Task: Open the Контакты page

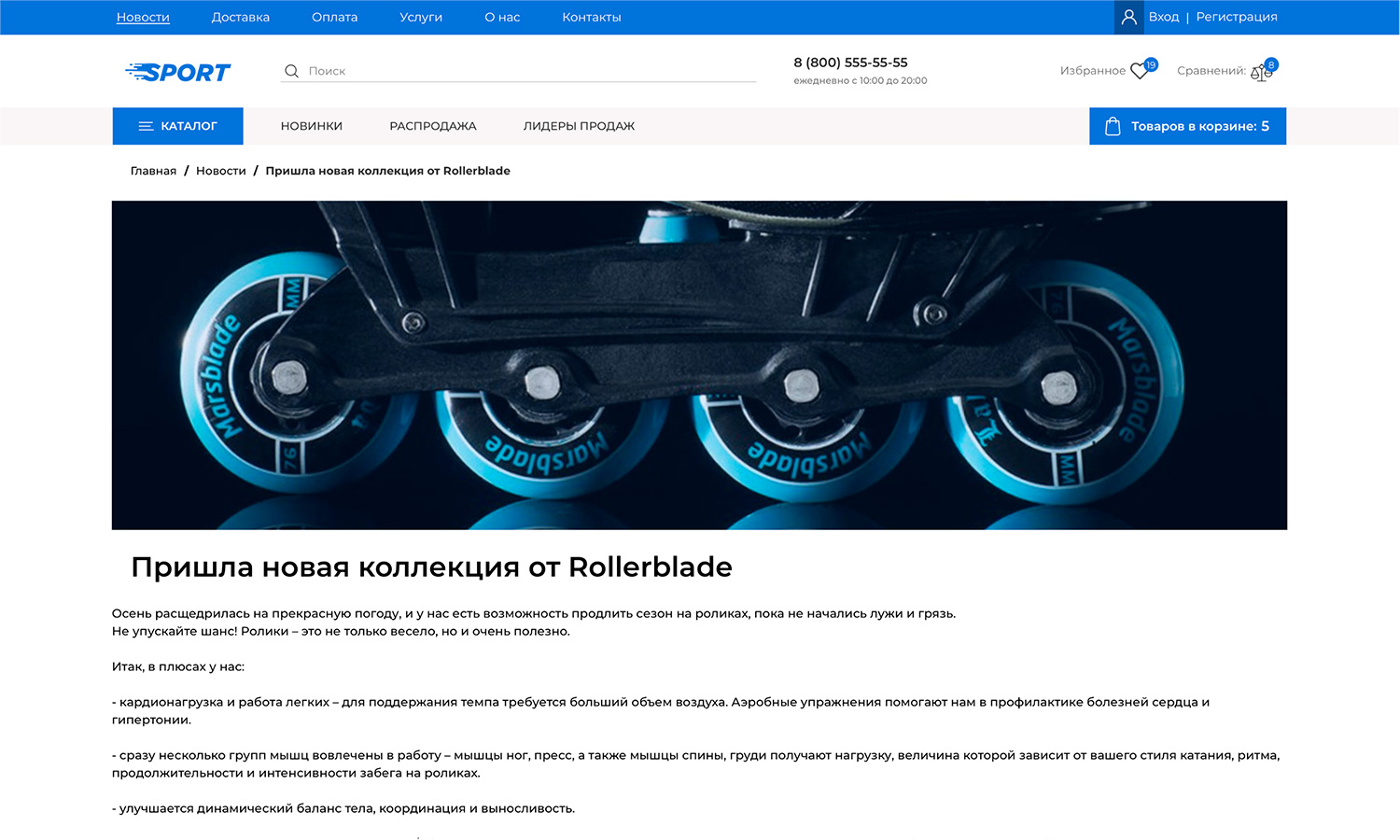Action: click(591, 17)
